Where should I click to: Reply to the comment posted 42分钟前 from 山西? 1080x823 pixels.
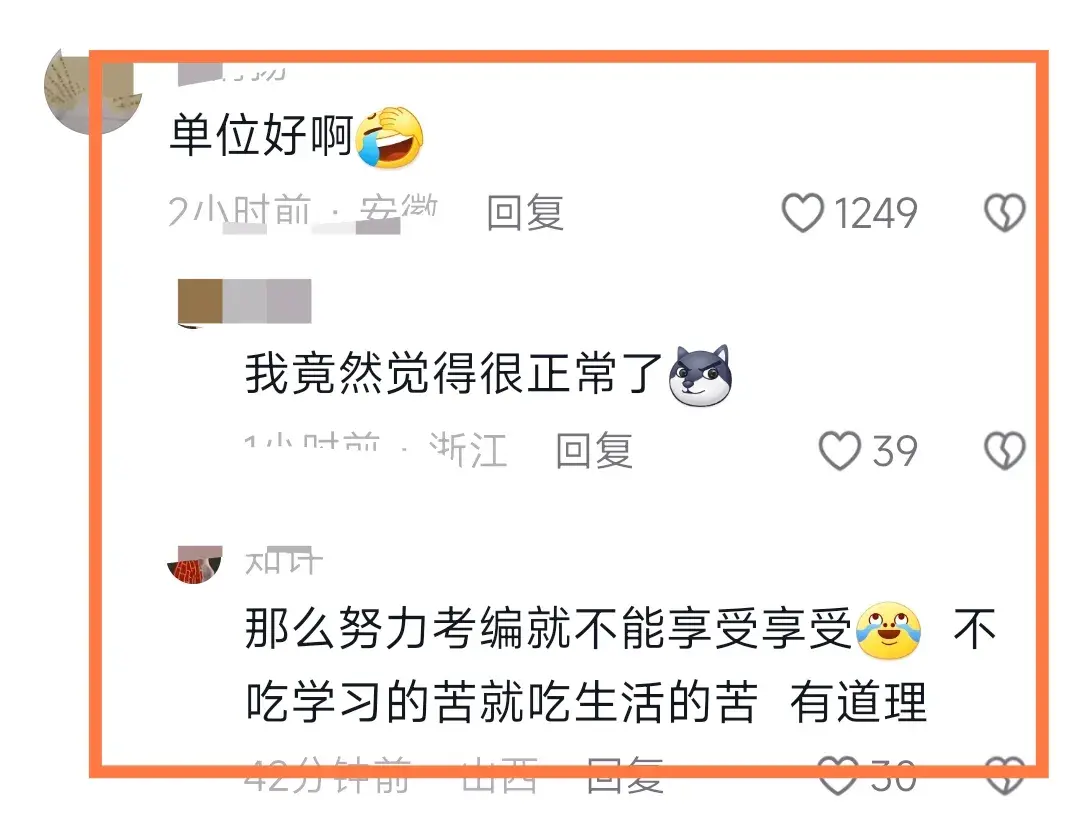625,775
